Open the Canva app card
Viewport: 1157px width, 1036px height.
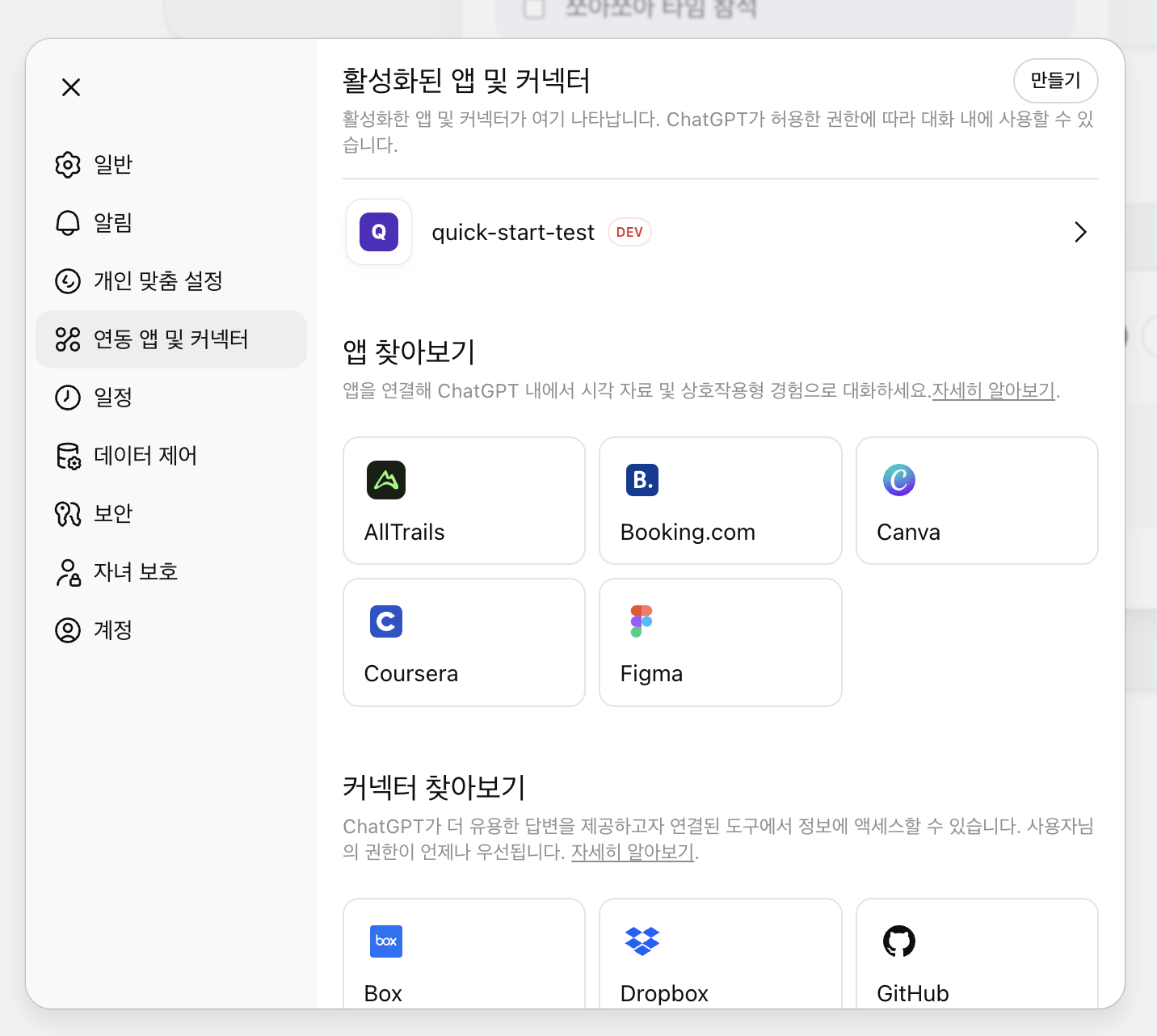pos(977,501)
